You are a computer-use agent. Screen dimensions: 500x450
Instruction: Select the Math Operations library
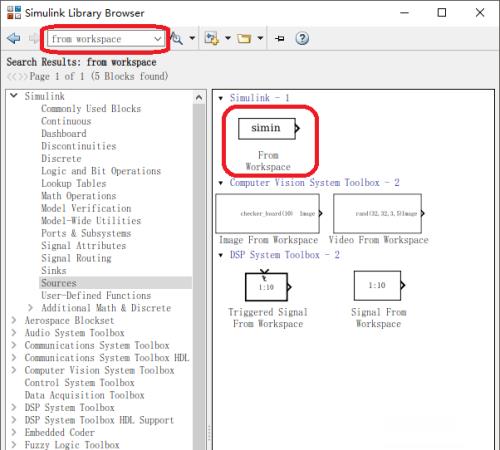point(79,196)
